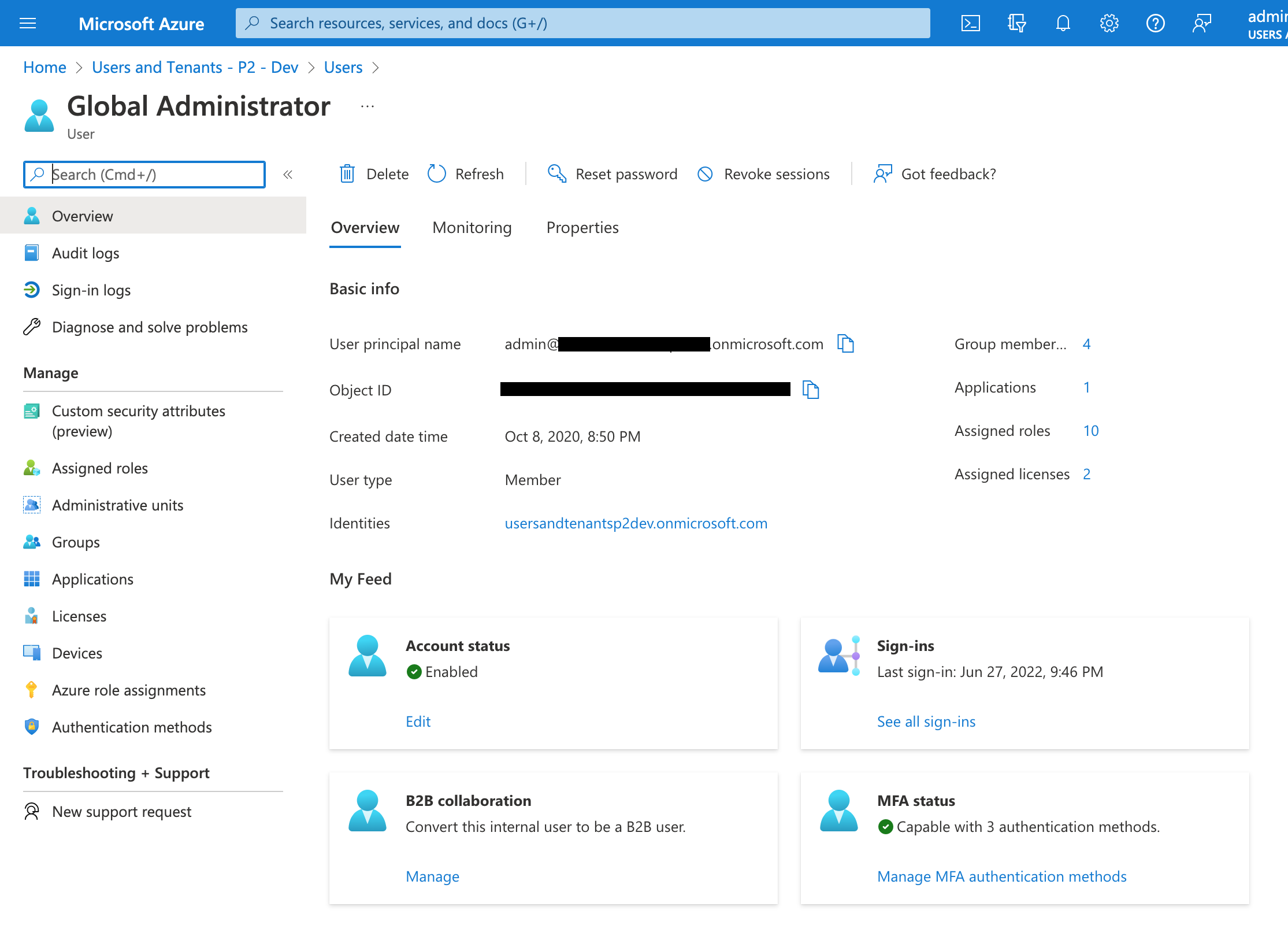
Task: Click the Reset password key icon
Action: [x=557, y=173]
